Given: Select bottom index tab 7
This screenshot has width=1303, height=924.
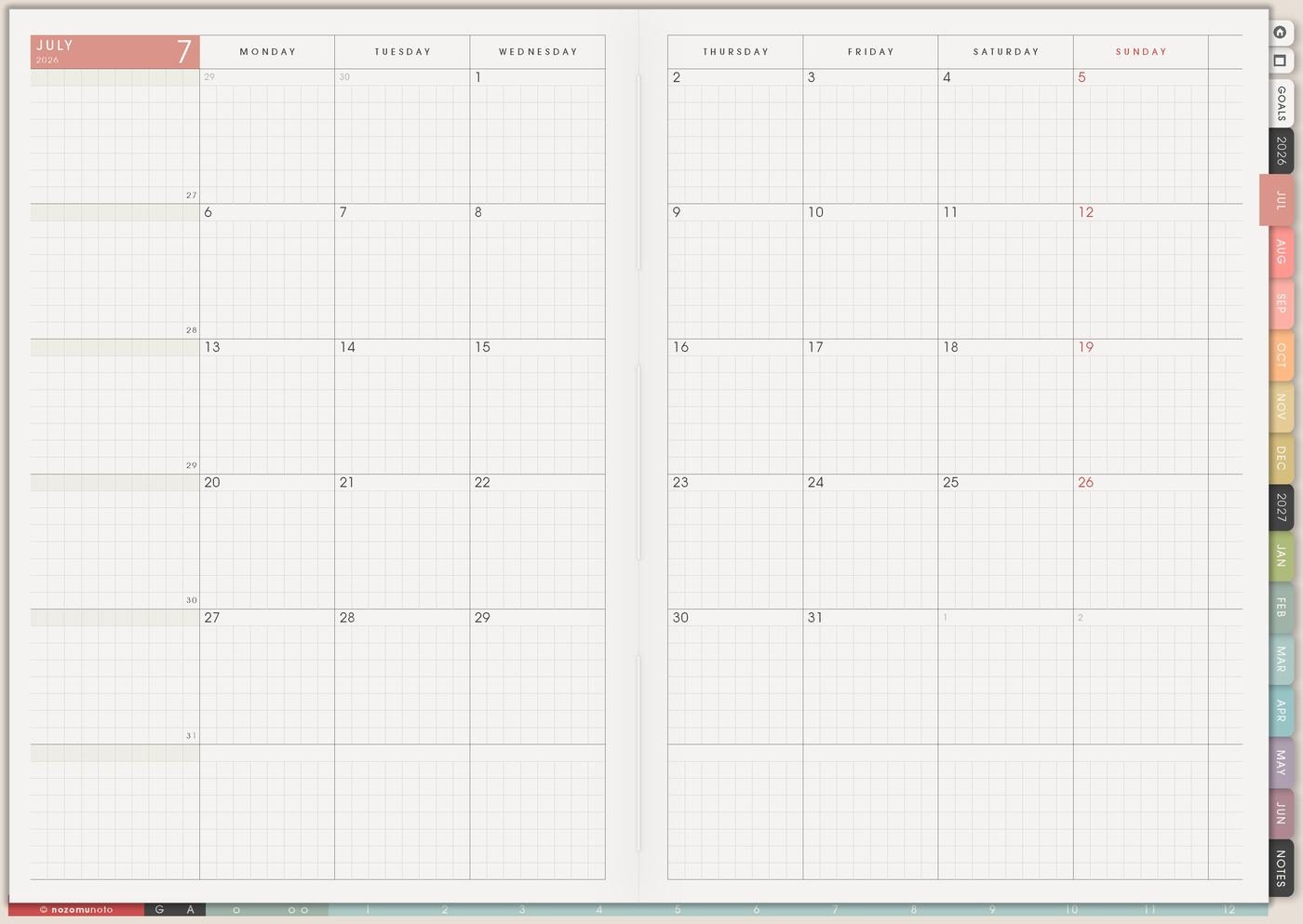Looking at the screenshot, I should click(x=835, y=909).
